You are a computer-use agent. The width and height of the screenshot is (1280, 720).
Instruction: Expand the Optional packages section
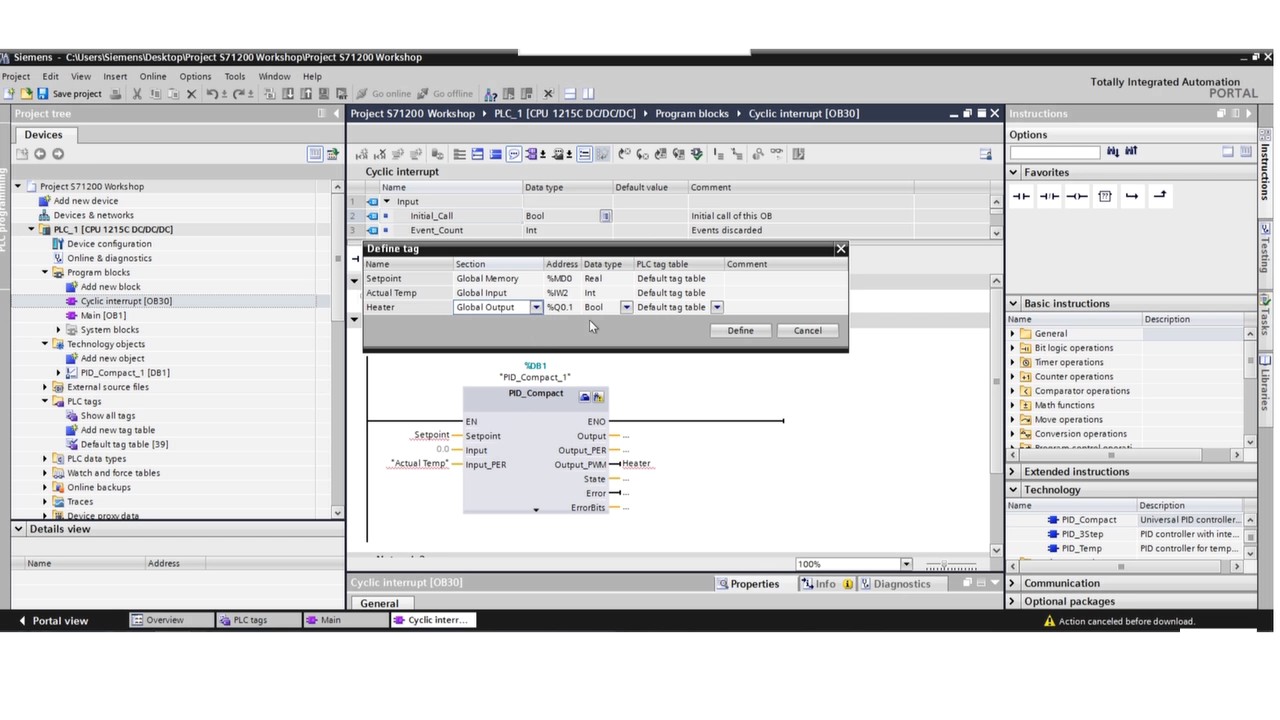[x=1014, y=602]
